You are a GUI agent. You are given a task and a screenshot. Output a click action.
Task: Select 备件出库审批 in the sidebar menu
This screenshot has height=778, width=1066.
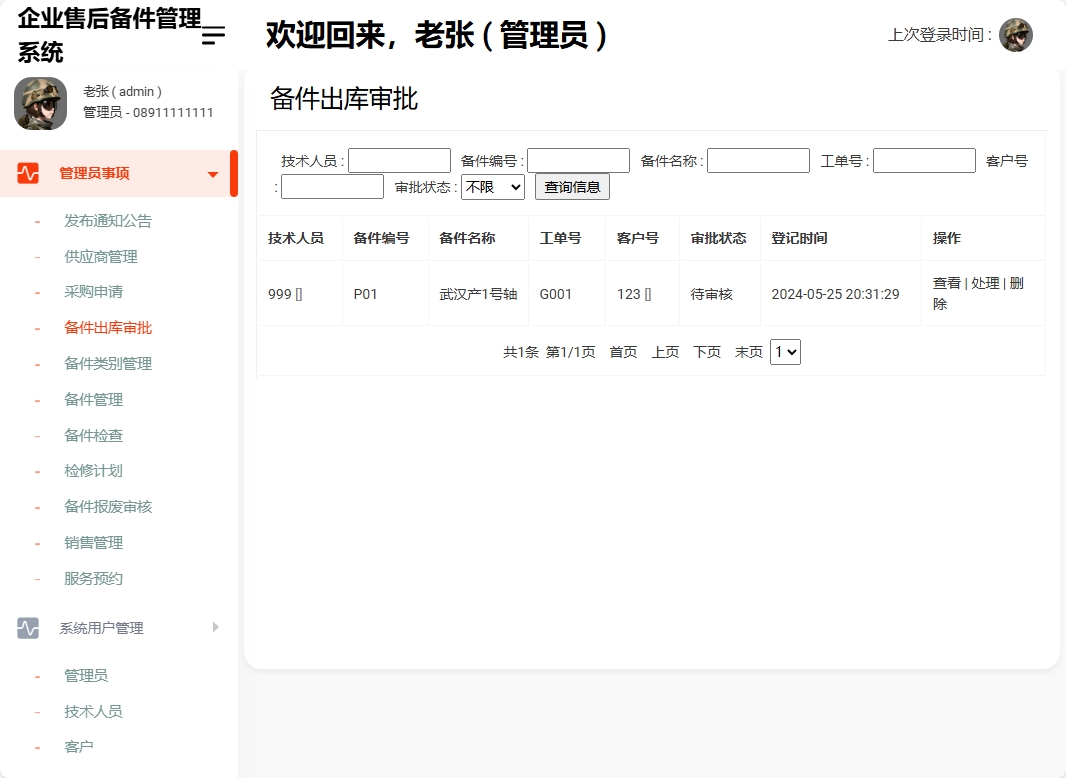pos(110,327)
